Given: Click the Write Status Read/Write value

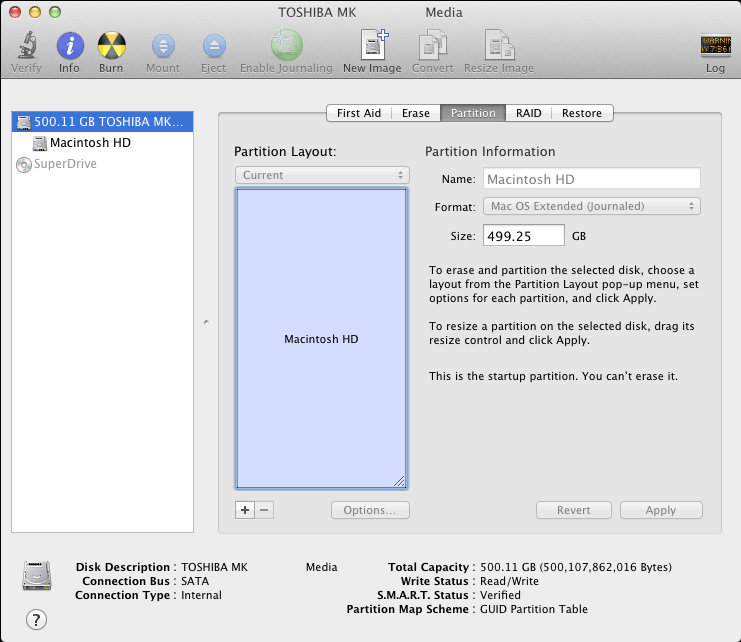Looking at the screenshot, I should coord(509,581).
